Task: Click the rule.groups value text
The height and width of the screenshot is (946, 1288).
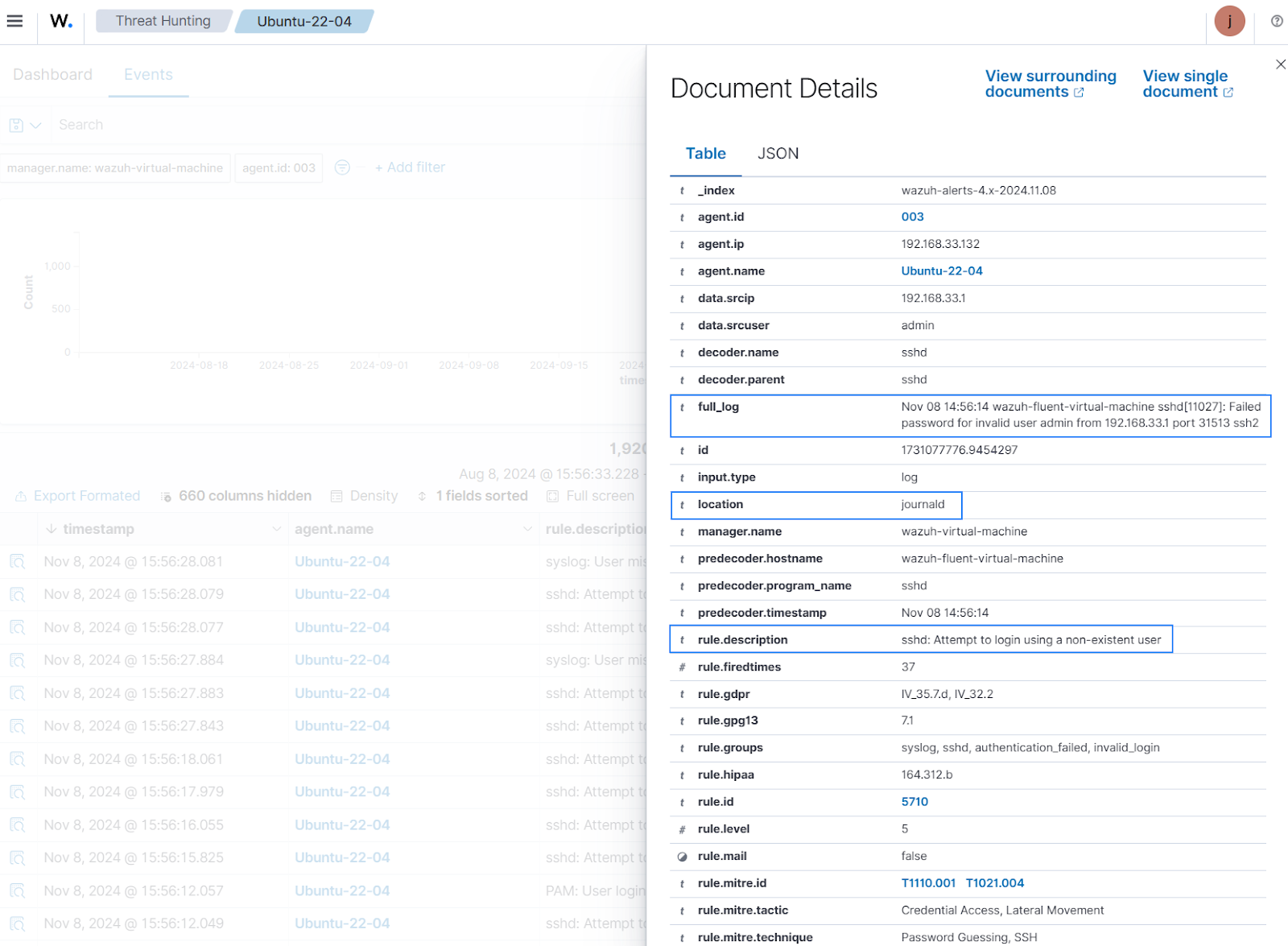Action: (1030, 748)
